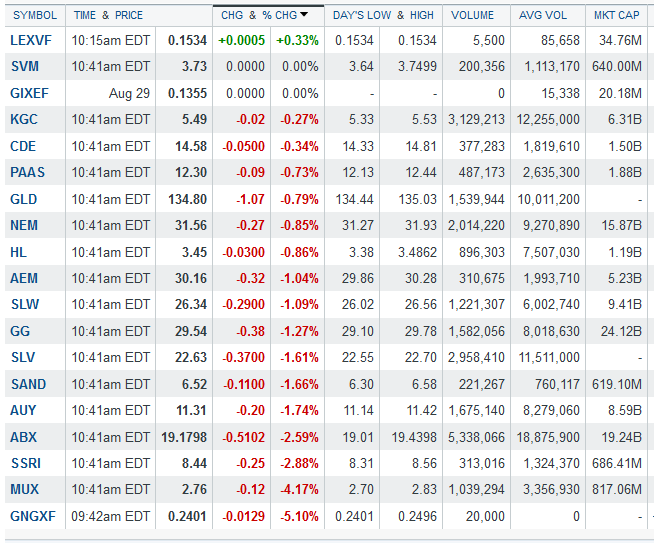
Task: Click HL day's high 3.4862
Action: (x=418, y=252)
